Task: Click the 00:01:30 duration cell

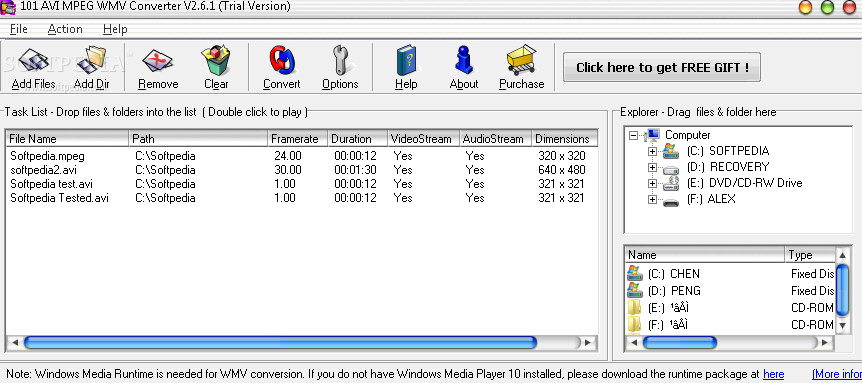Action: (x=355, y=170)
